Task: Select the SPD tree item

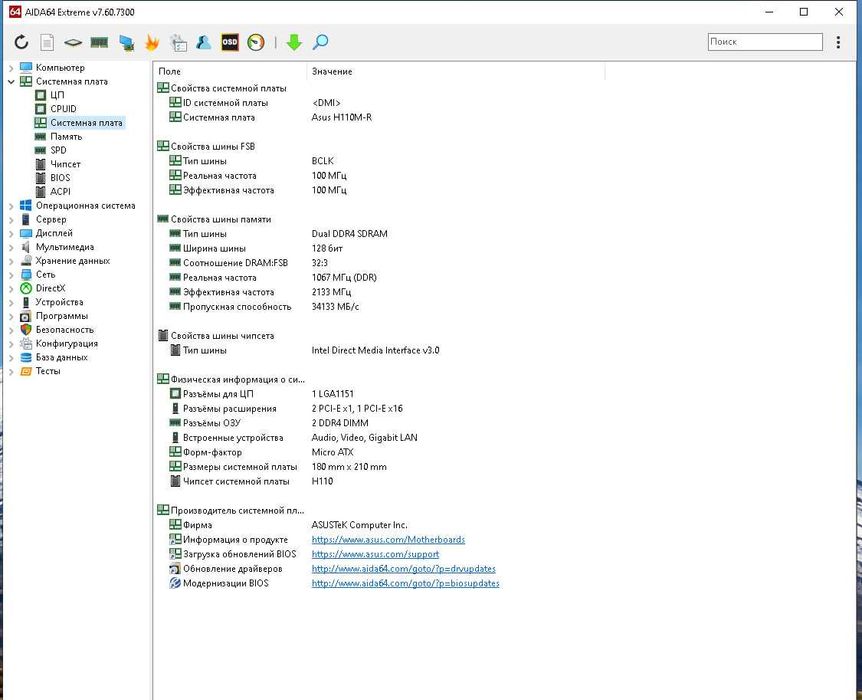Action: pos(58,150)
